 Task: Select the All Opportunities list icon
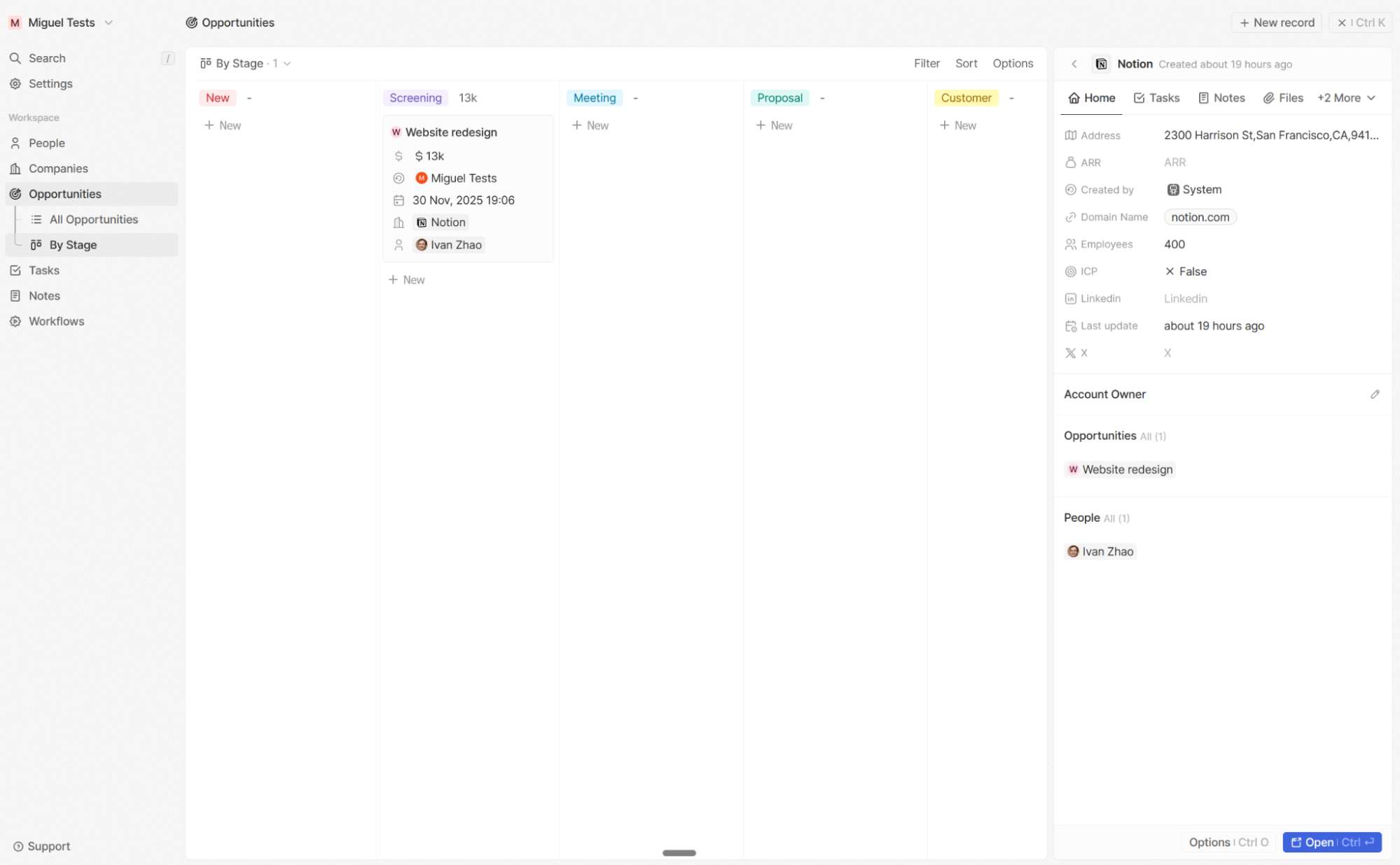tap(36, 219)
